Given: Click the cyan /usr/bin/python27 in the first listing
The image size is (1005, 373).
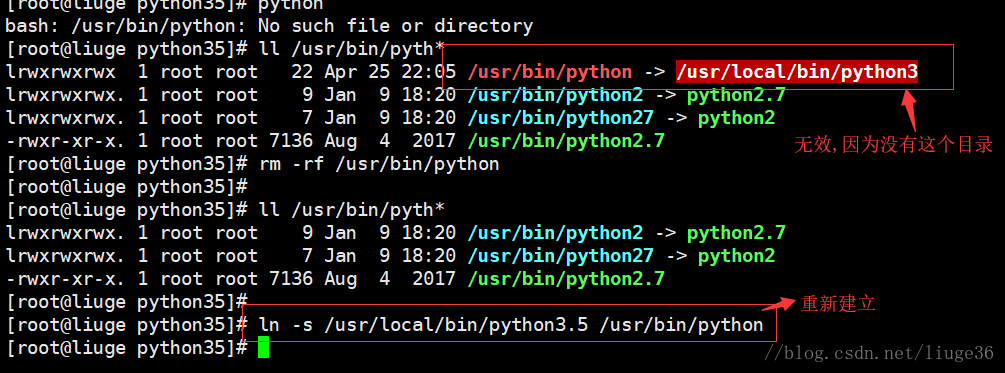Looking at the screenshot, I should pos(561,118).
